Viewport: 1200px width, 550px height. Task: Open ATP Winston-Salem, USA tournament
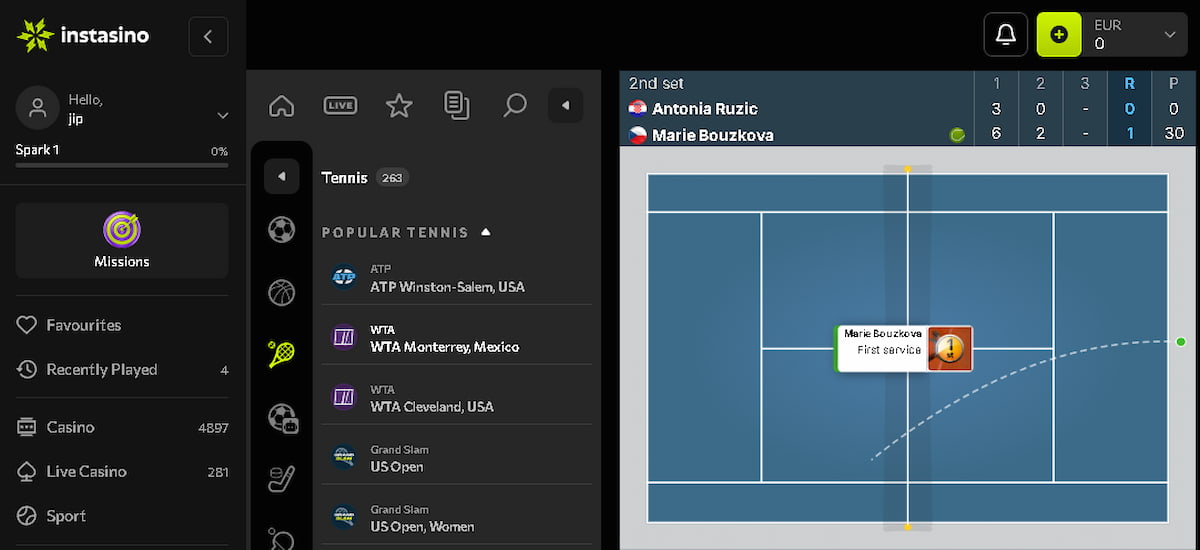pos(457,278)
